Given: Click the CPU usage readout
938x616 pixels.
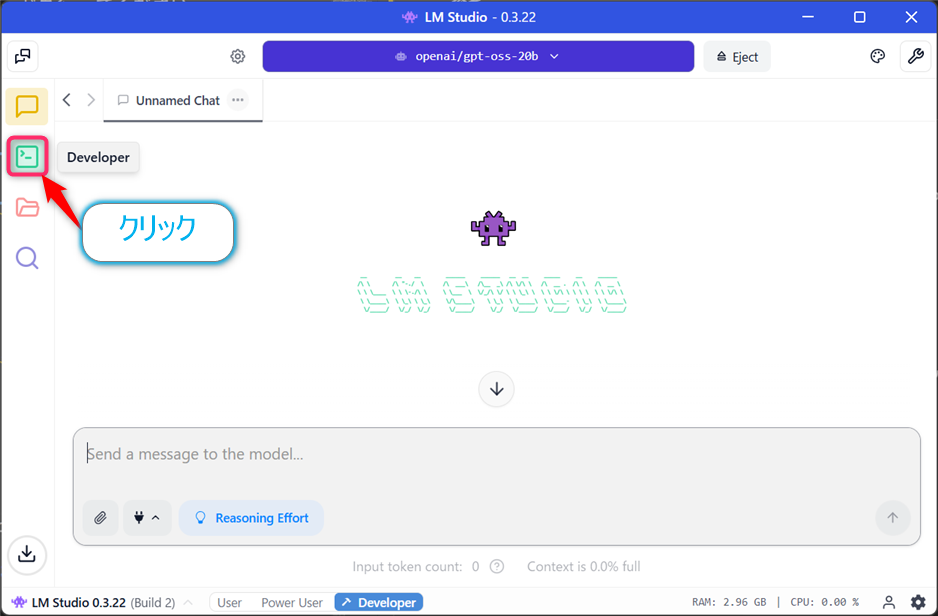Looking at the screenshot, I should point(824,602).
